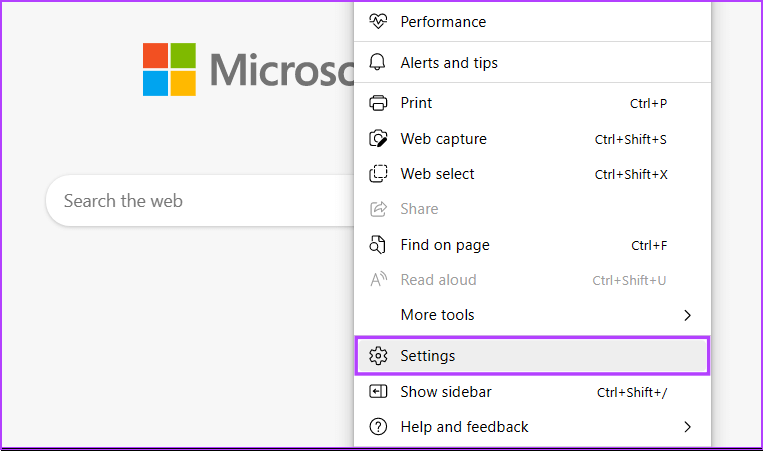The image size is (763, 451).
Task: Click the Web select dashed-square icon
Action: pos(378,174)
